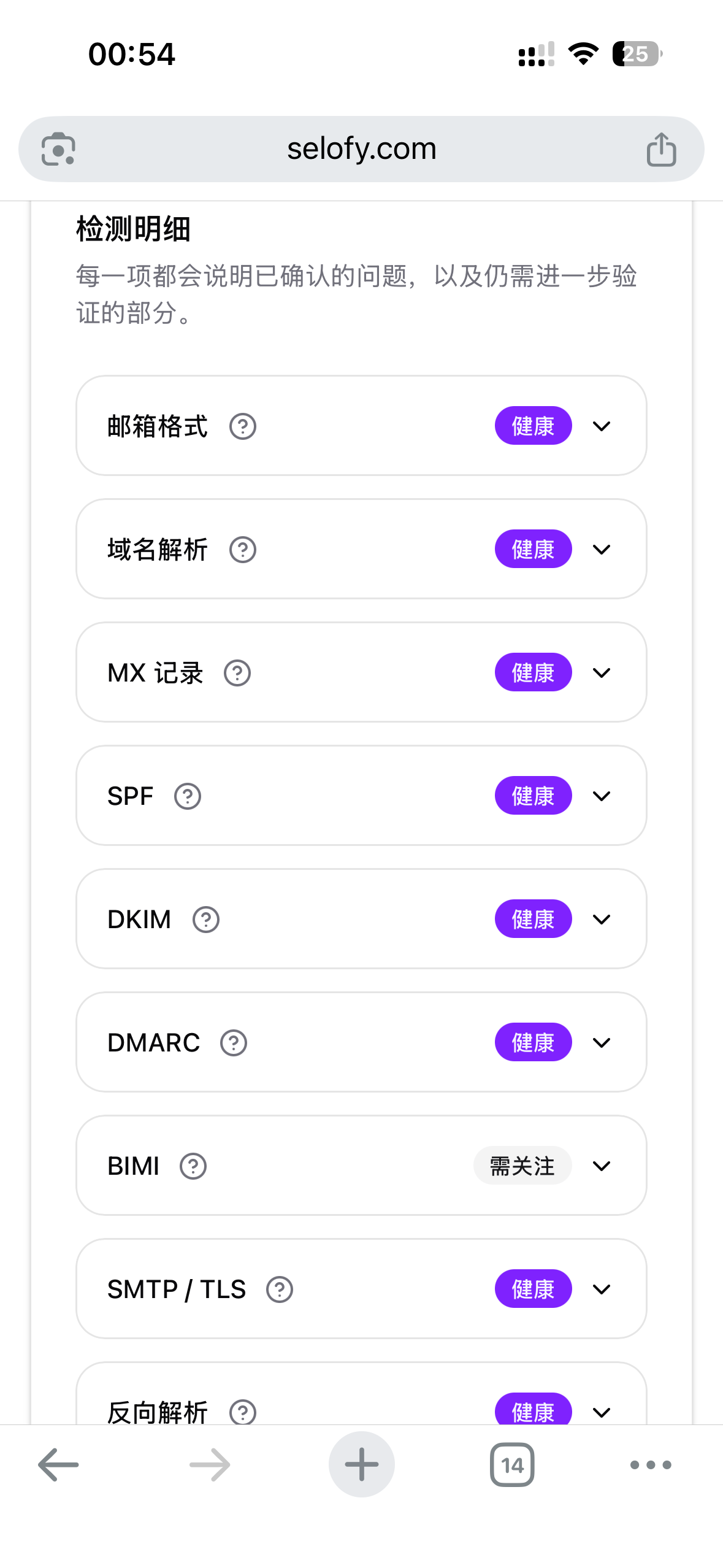
Task: Expand the SMTP / TLS chevron
Action: click(x=602, y=1289)
